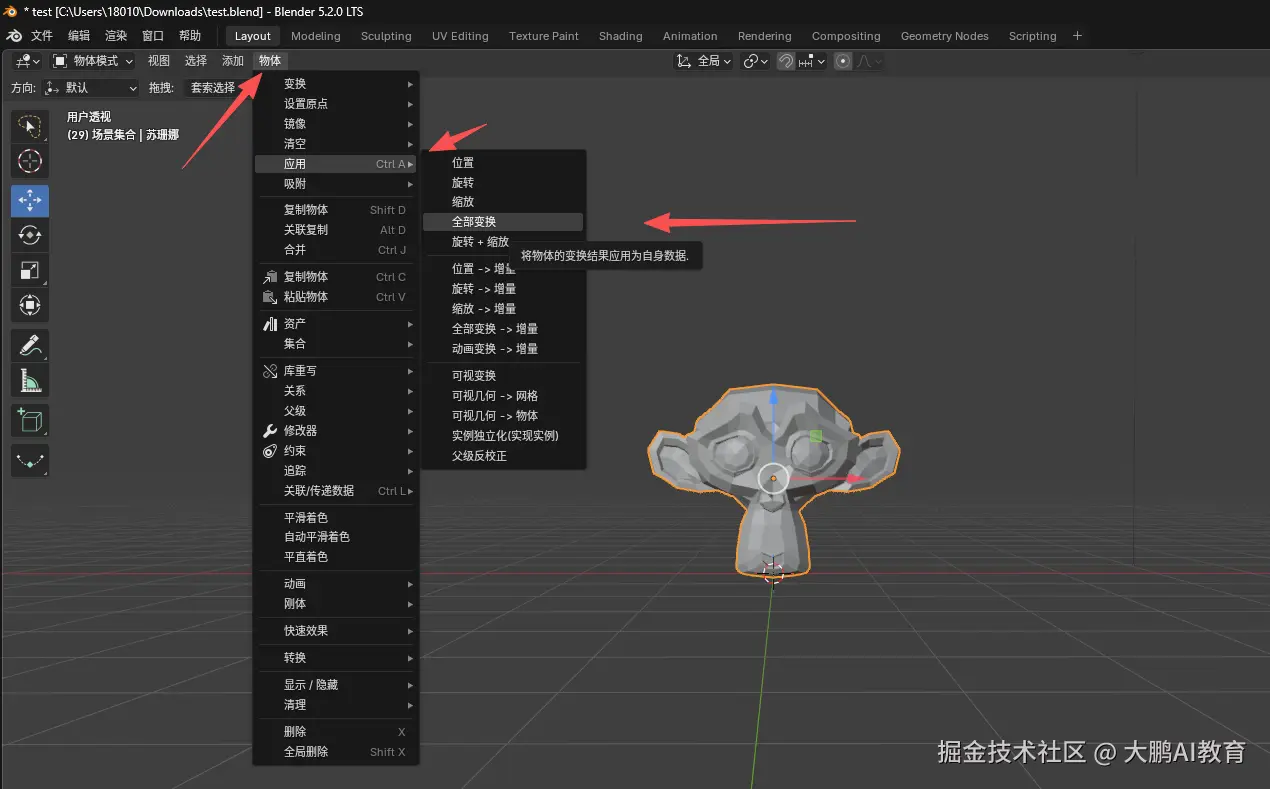Click the 库重写 library override icon
Screen dimensions: 1270x789
tap(270, 371)
